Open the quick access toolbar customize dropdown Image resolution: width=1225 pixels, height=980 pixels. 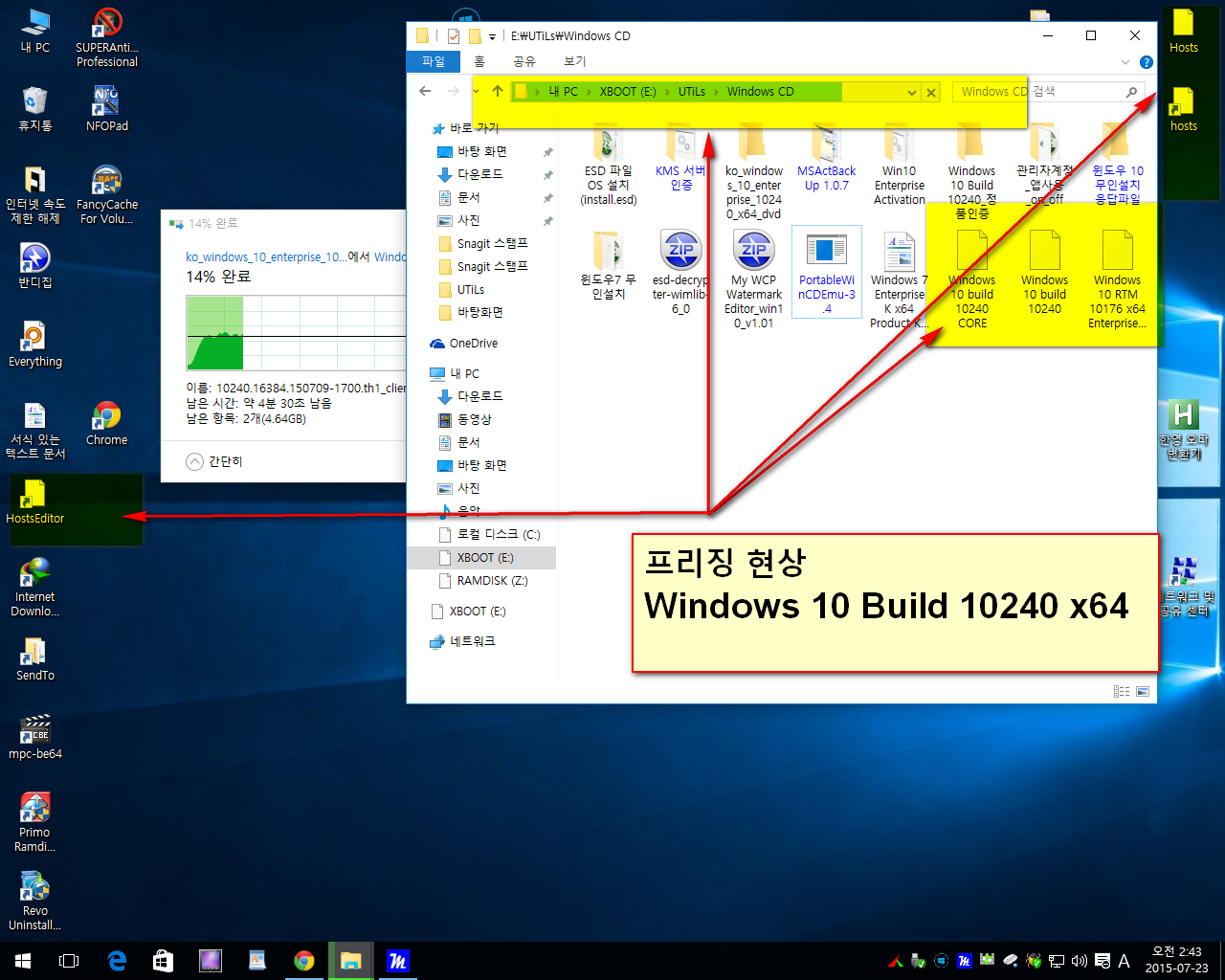pyautogui.click(x=493, y=36)
